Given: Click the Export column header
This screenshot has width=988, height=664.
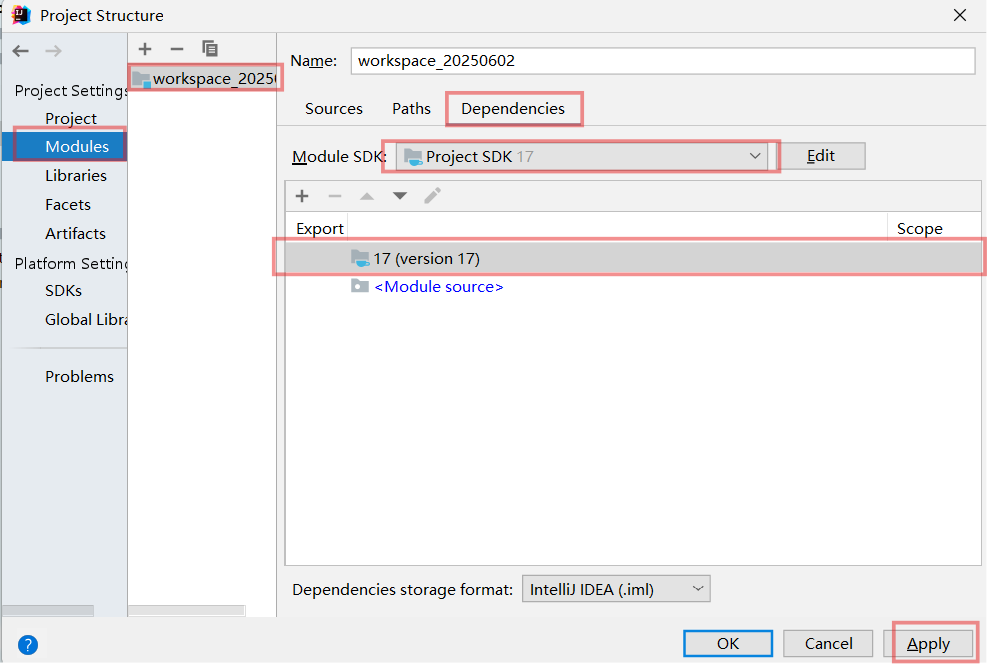Looking at the screenshot, I should click(319, 228).
